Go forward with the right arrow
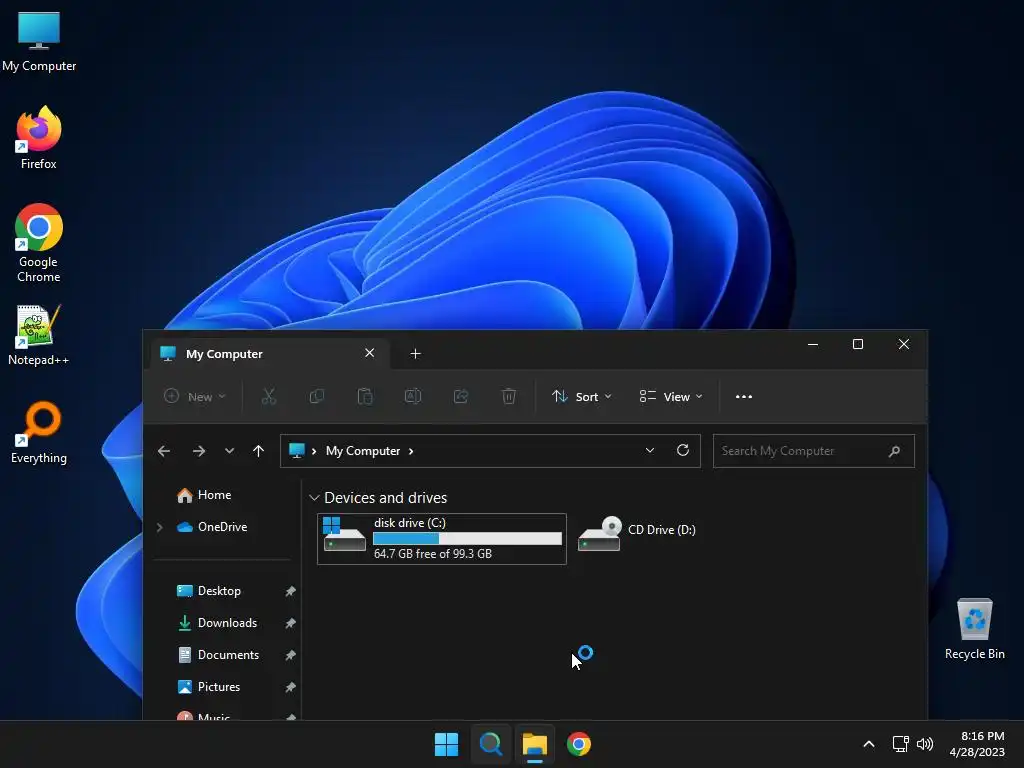 pos(199,451)
